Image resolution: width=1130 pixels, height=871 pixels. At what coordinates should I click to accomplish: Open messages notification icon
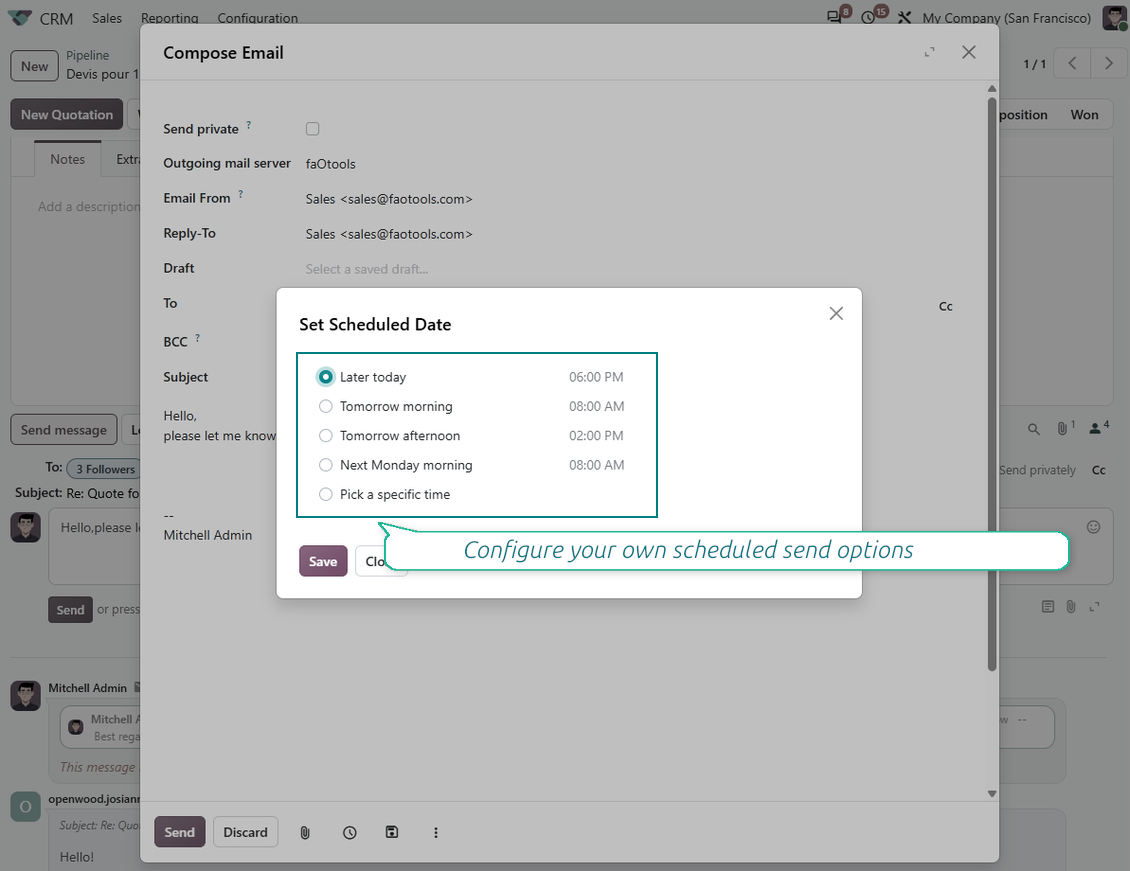coord(837,16)
